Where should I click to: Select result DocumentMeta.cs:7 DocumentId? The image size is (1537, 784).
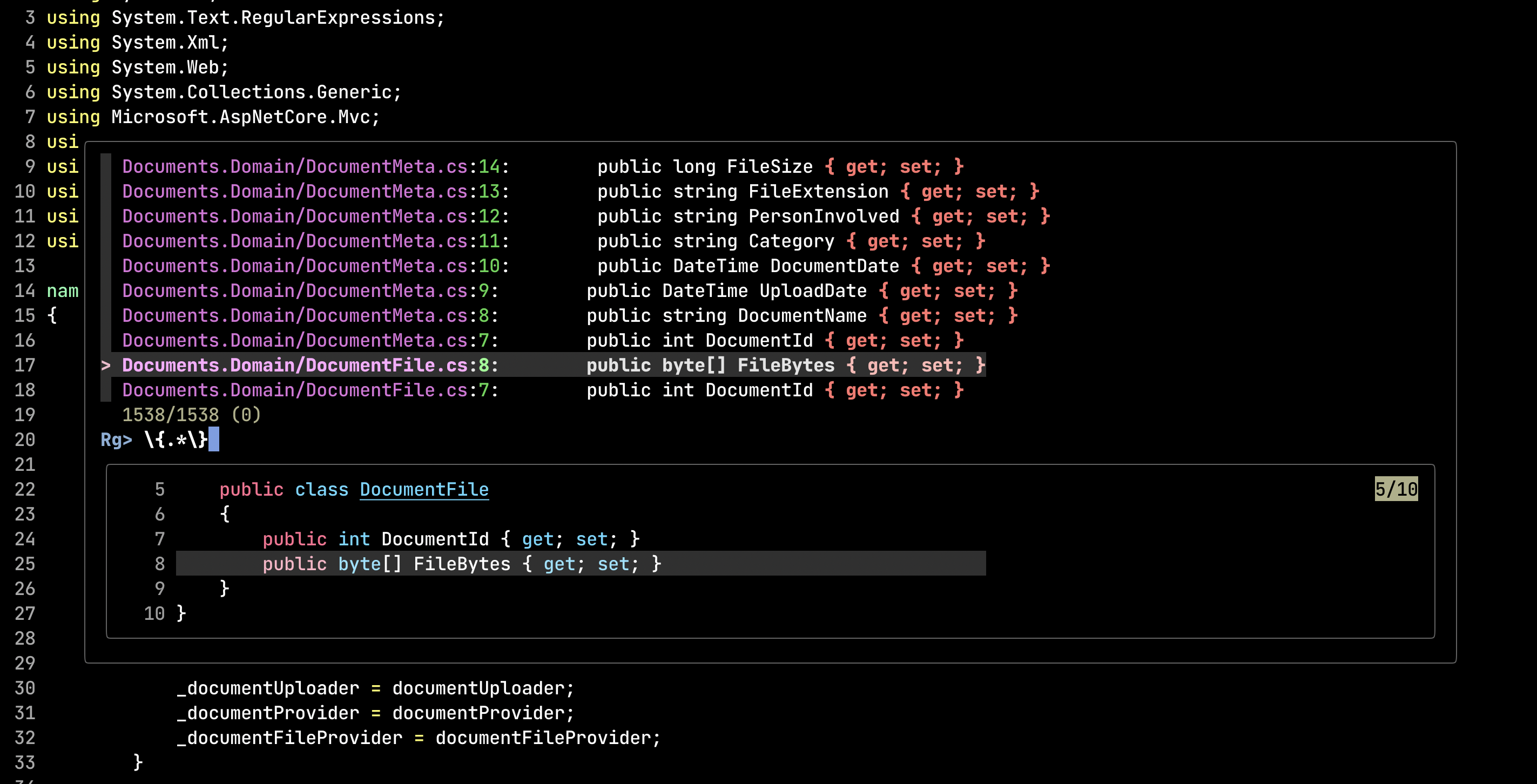click(543, 341)
